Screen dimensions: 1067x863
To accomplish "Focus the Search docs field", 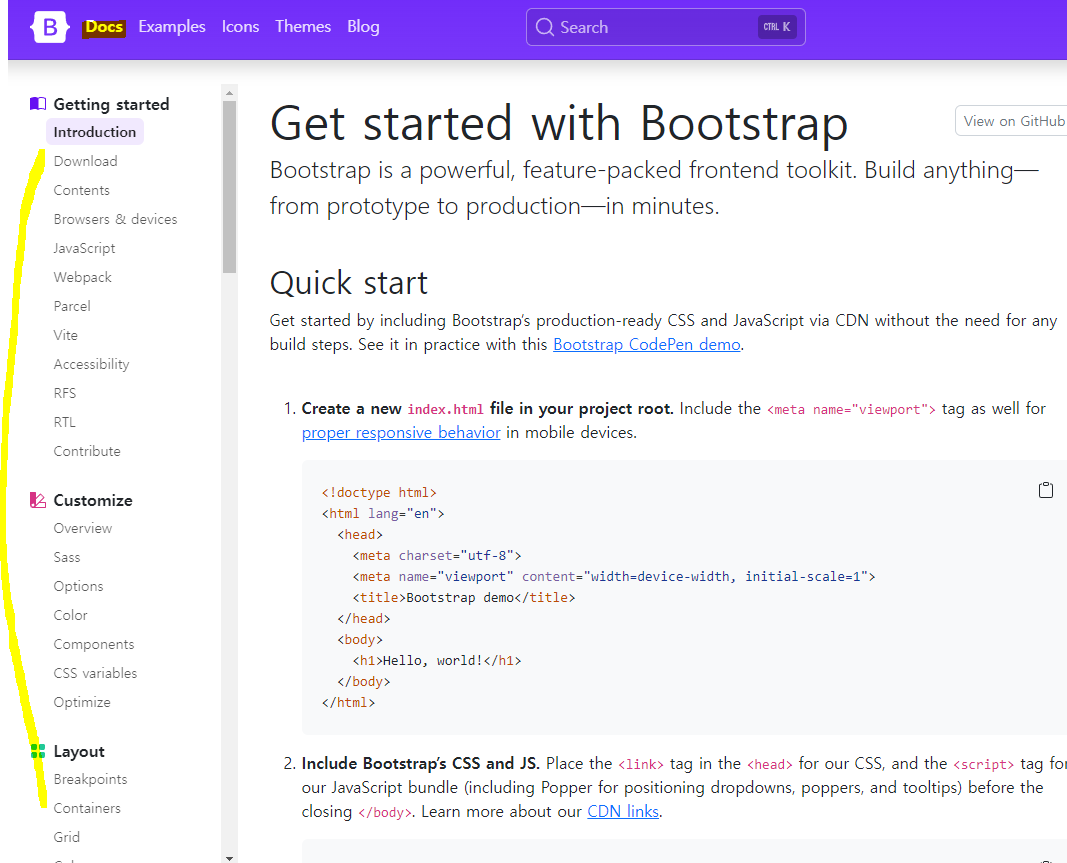I will click(x=666, y=27).
